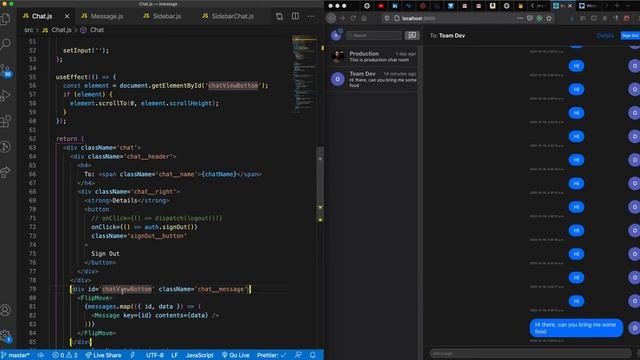
Task: Click the 'Sign Out' text on line 75
Action: (x=105, y=253)
